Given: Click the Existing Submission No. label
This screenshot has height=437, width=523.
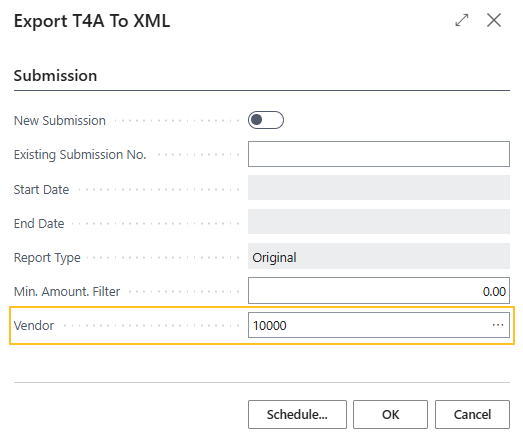Looking at the screenshot, I should 80,154.
